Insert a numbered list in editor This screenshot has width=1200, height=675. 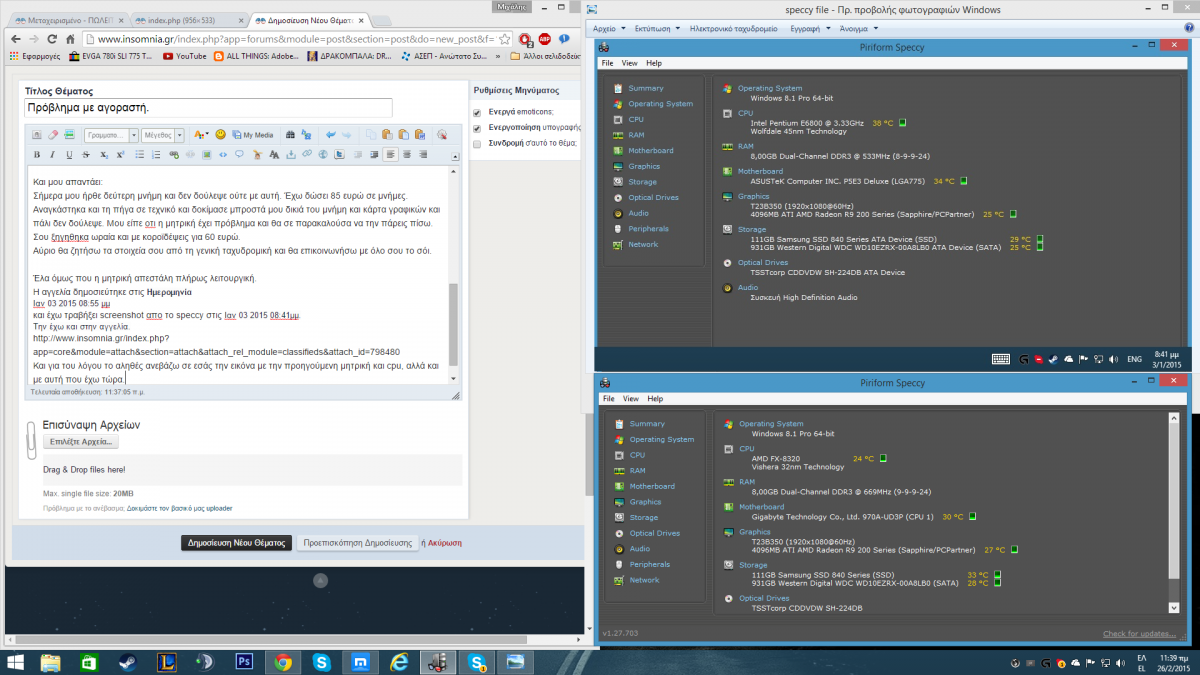coord(156,155)
